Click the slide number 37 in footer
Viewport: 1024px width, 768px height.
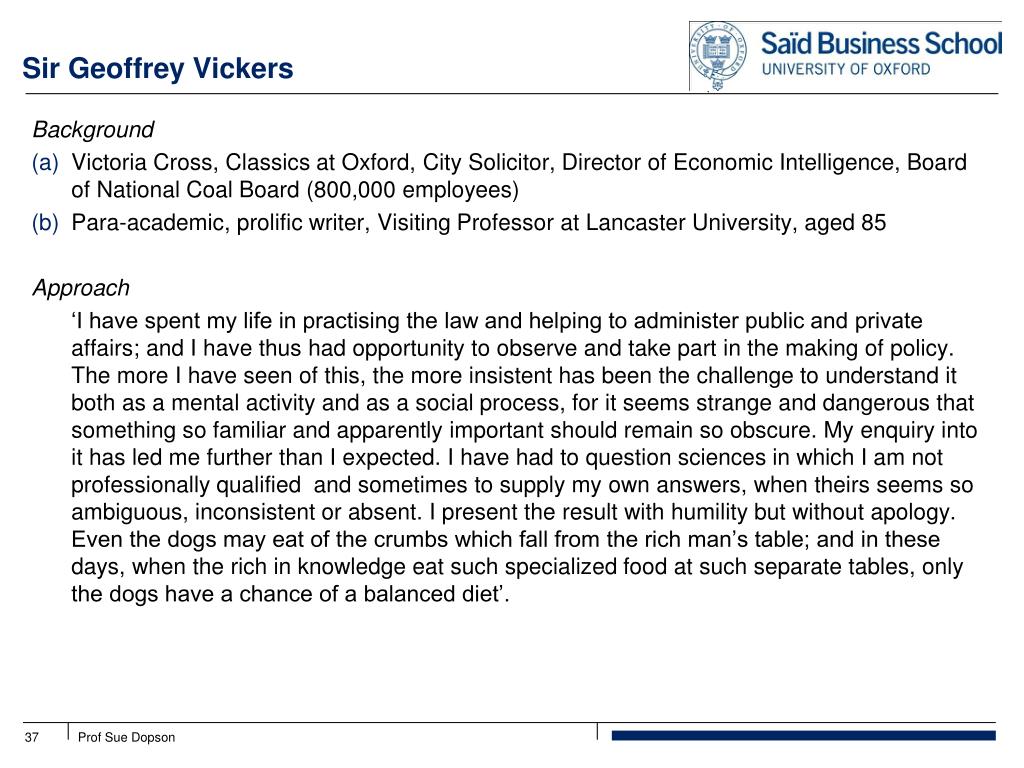pyautogui.click(x=31, y=737)
